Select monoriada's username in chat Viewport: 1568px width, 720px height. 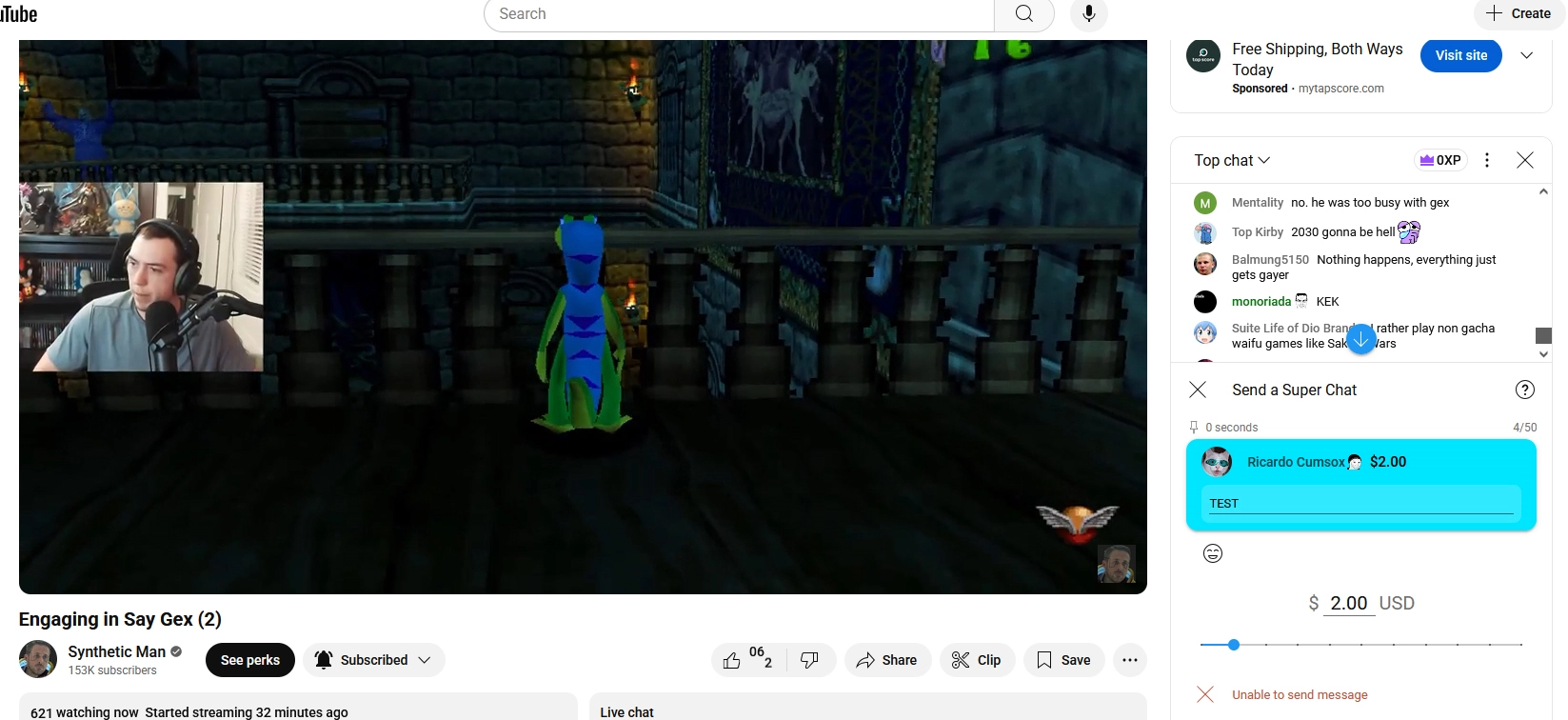(x=1261, y=302)
